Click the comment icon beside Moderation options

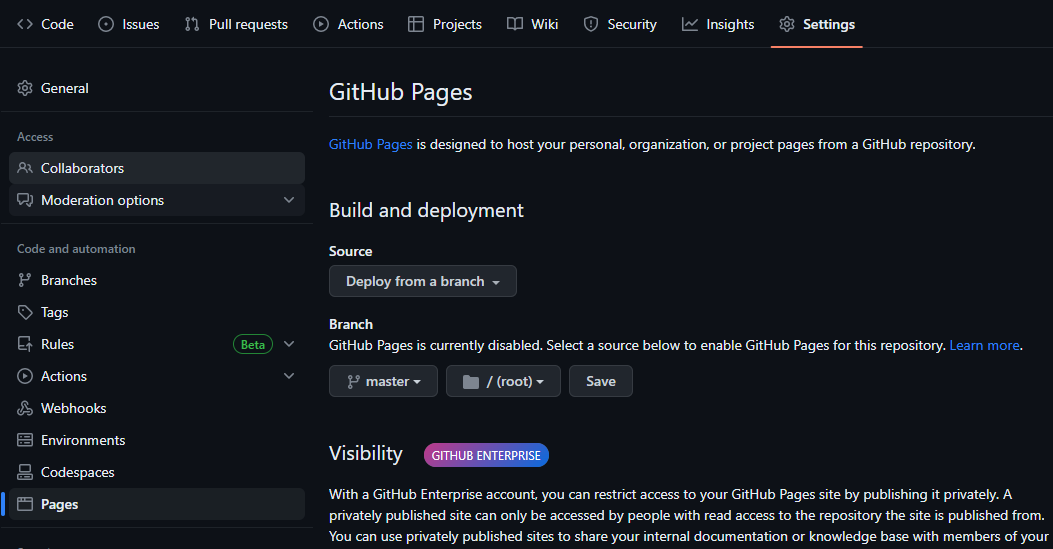25,200
